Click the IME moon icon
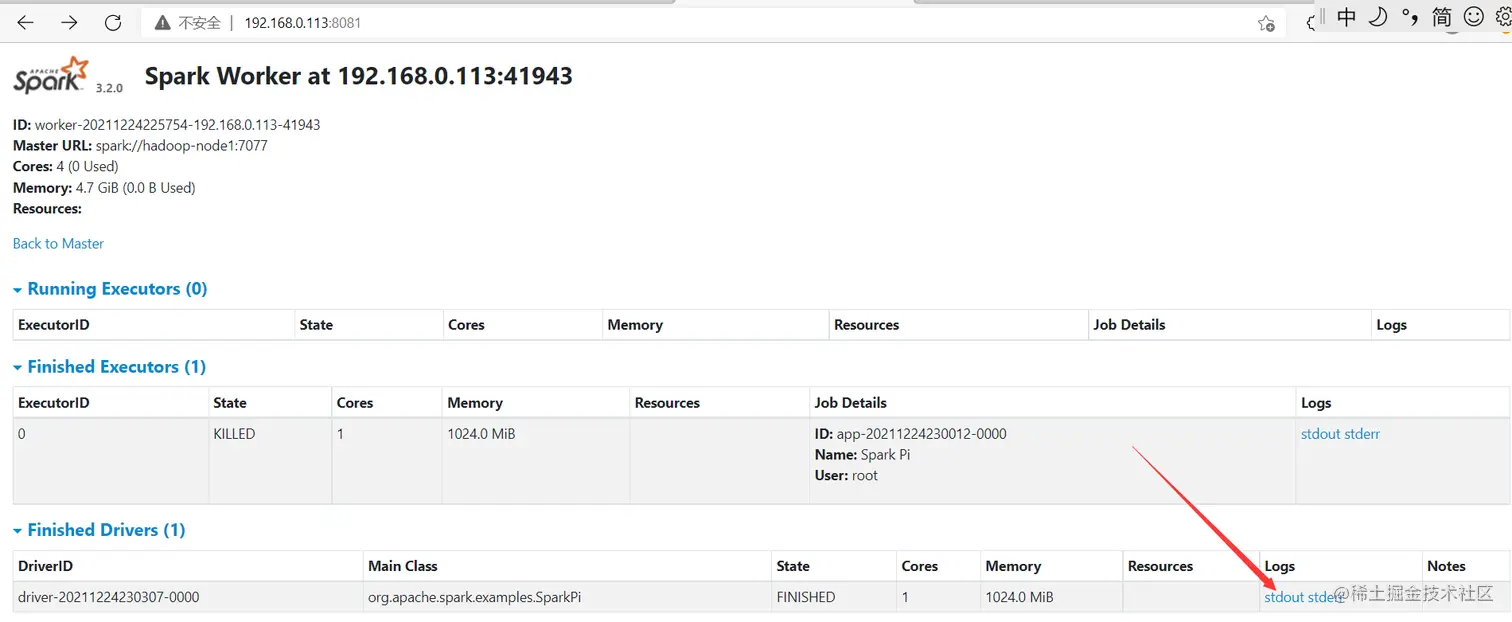The image size is (1512, 622). pos(1378,16)
